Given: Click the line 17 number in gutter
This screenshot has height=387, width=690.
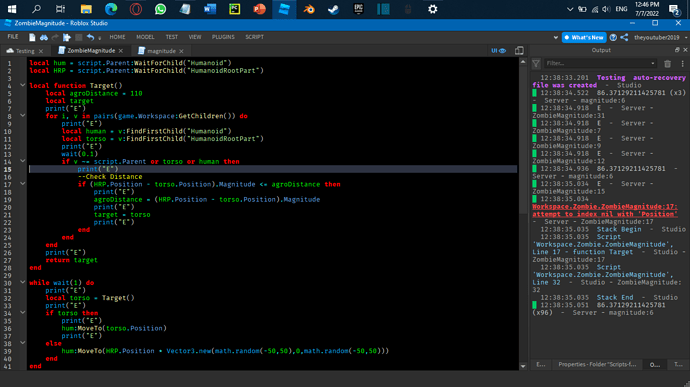Looking at the screenshot, I should pos(8,184).
